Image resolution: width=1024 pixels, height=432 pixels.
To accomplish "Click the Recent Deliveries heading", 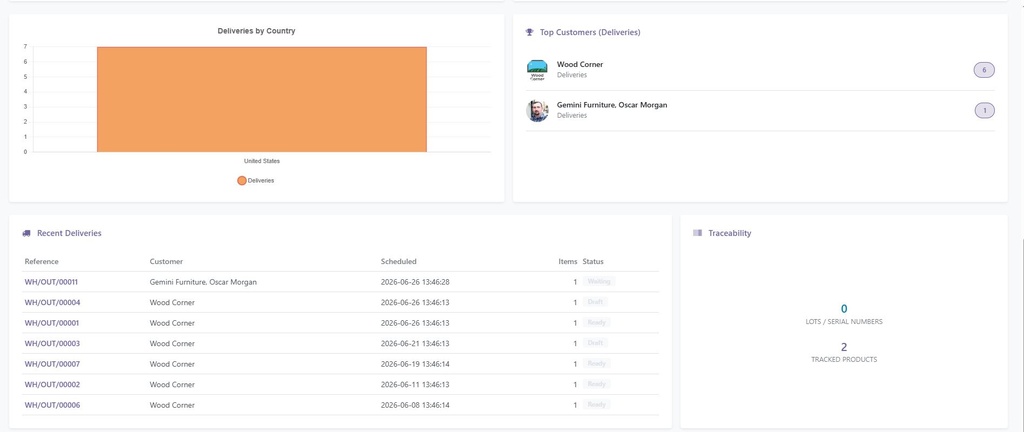I will point(69,233).
